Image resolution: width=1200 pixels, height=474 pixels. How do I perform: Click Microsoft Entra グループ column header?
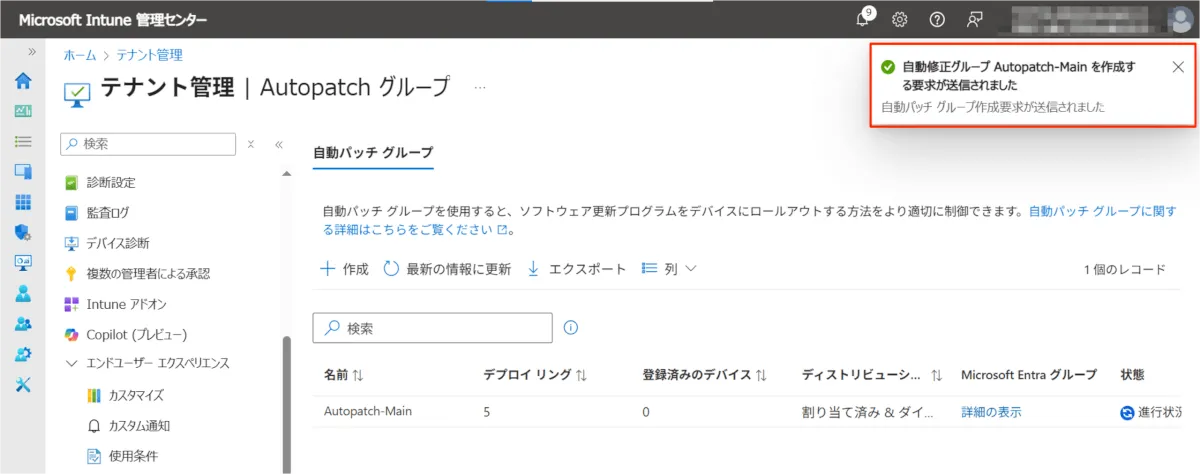pos(1029,375)
